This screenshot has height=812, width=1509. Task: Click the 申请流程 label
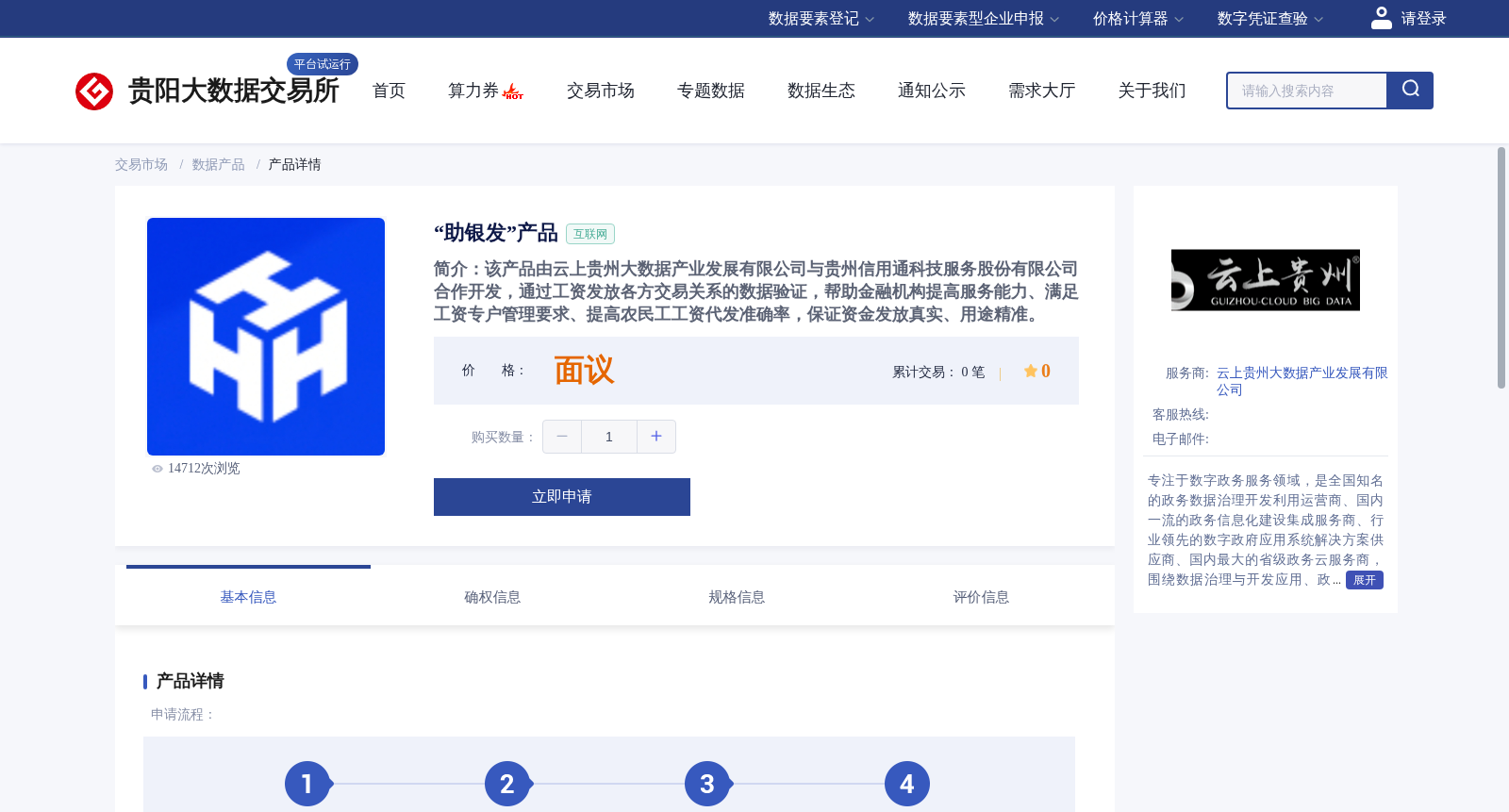pyautogui.click(x=183, y=715)
